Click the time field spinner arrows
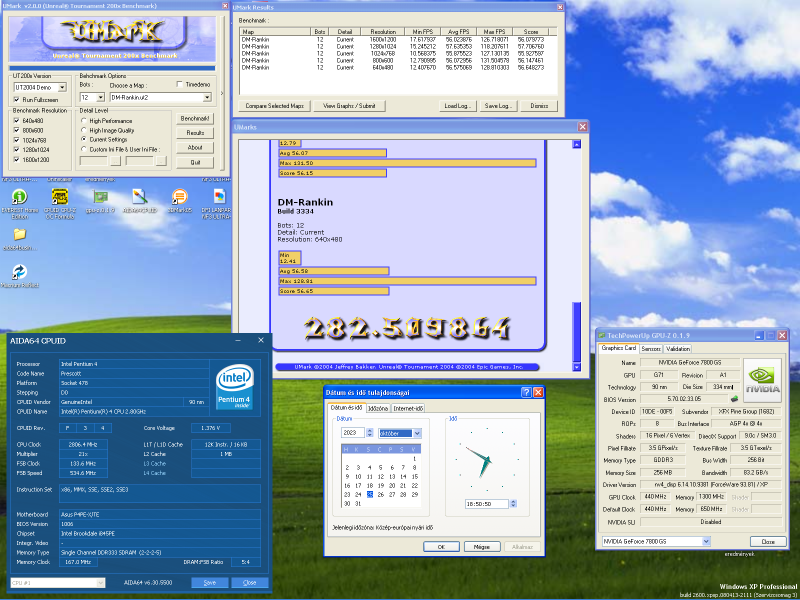Viewport: 800px width, 600px height. [x=513, y=504]
